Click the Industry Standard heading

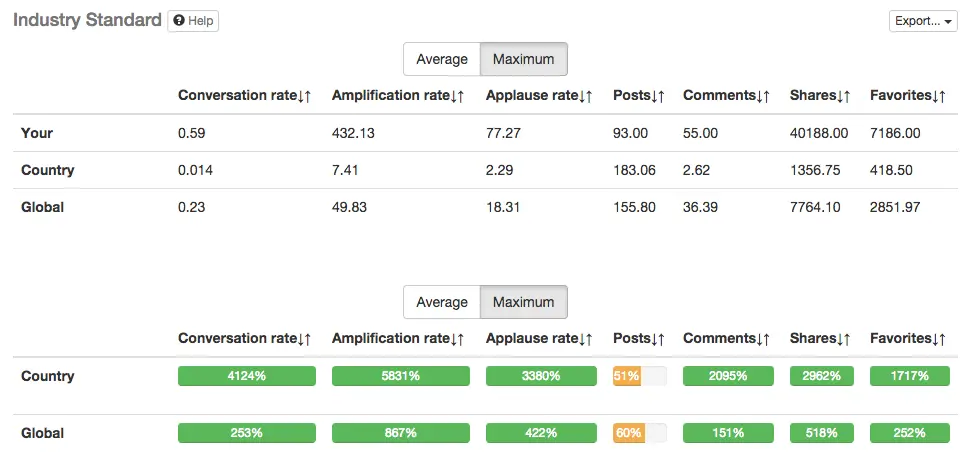87,20
